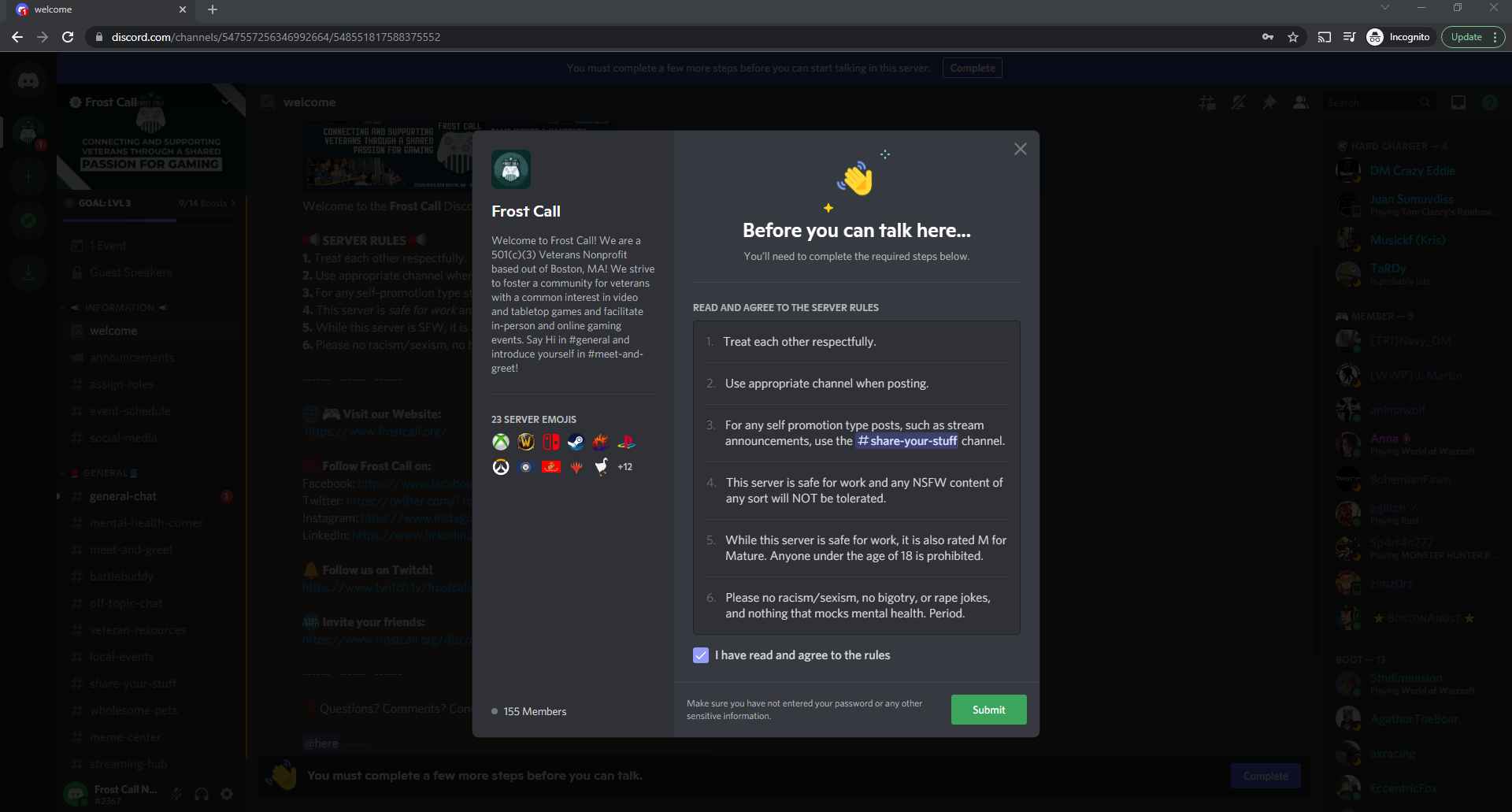
Task: Click the download icon in the left rail
Action: [x=28, y=273]
